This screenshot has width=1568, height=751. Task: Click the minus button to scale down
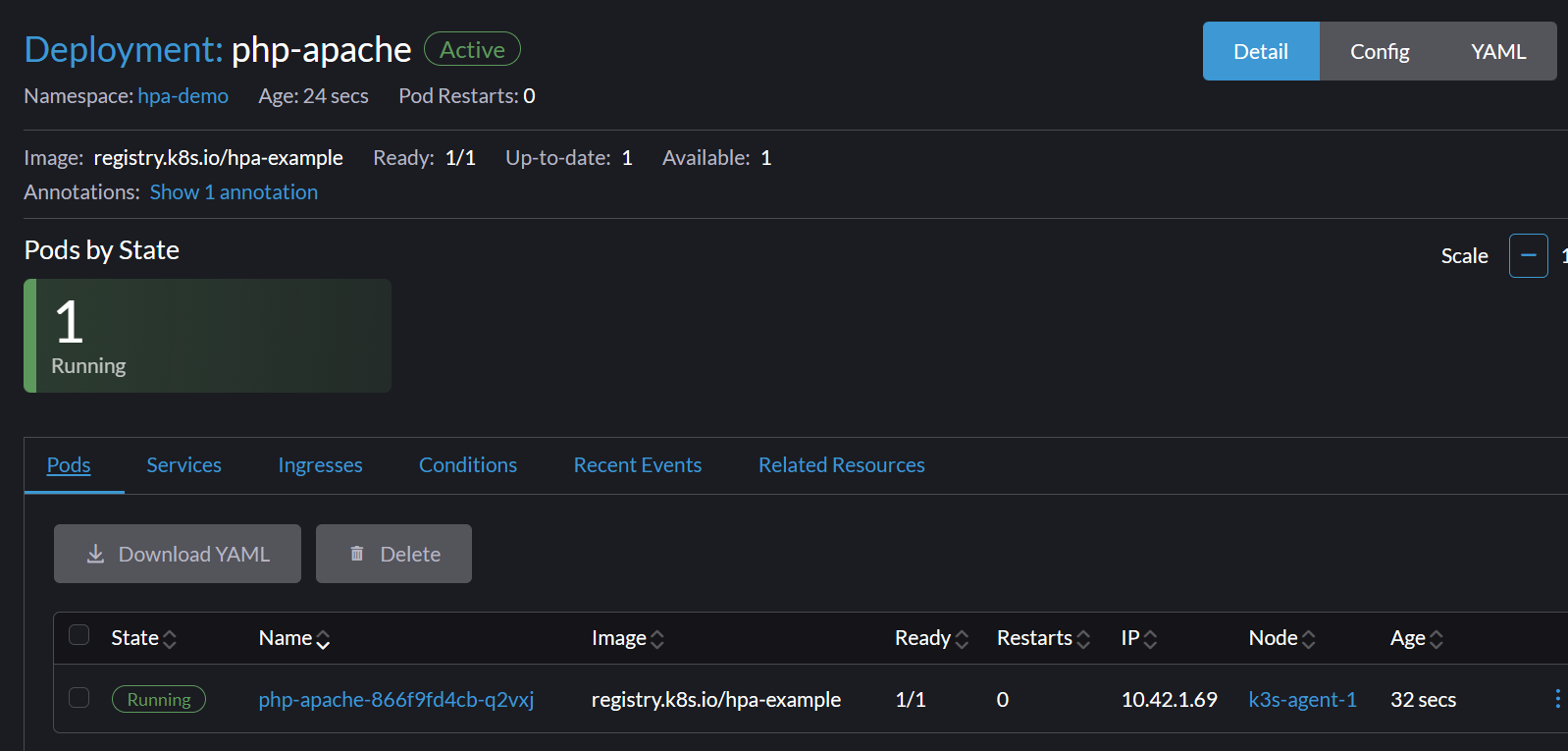tap(1528, 255)
